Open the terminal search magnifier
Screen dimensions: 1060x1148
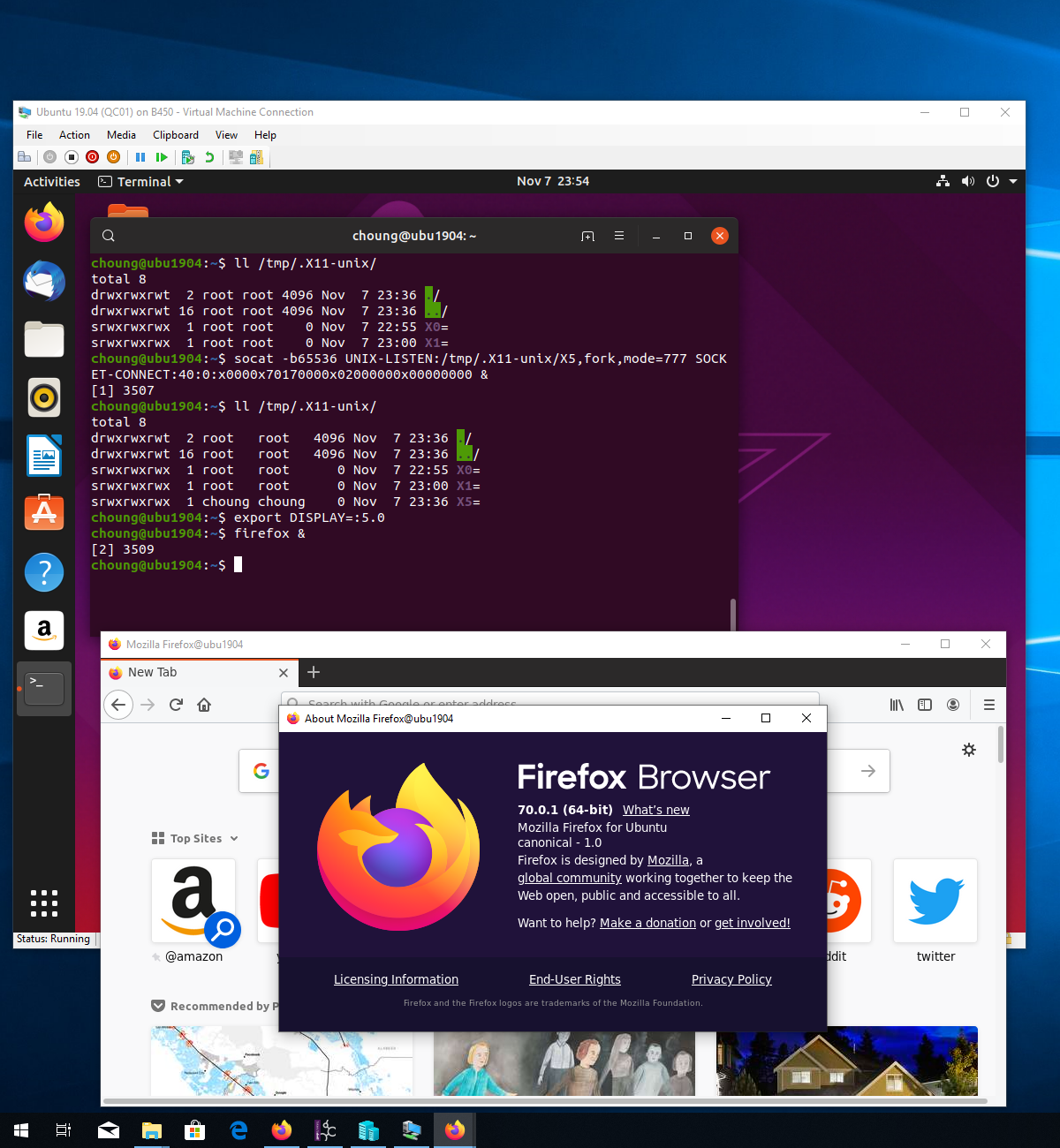109,236
